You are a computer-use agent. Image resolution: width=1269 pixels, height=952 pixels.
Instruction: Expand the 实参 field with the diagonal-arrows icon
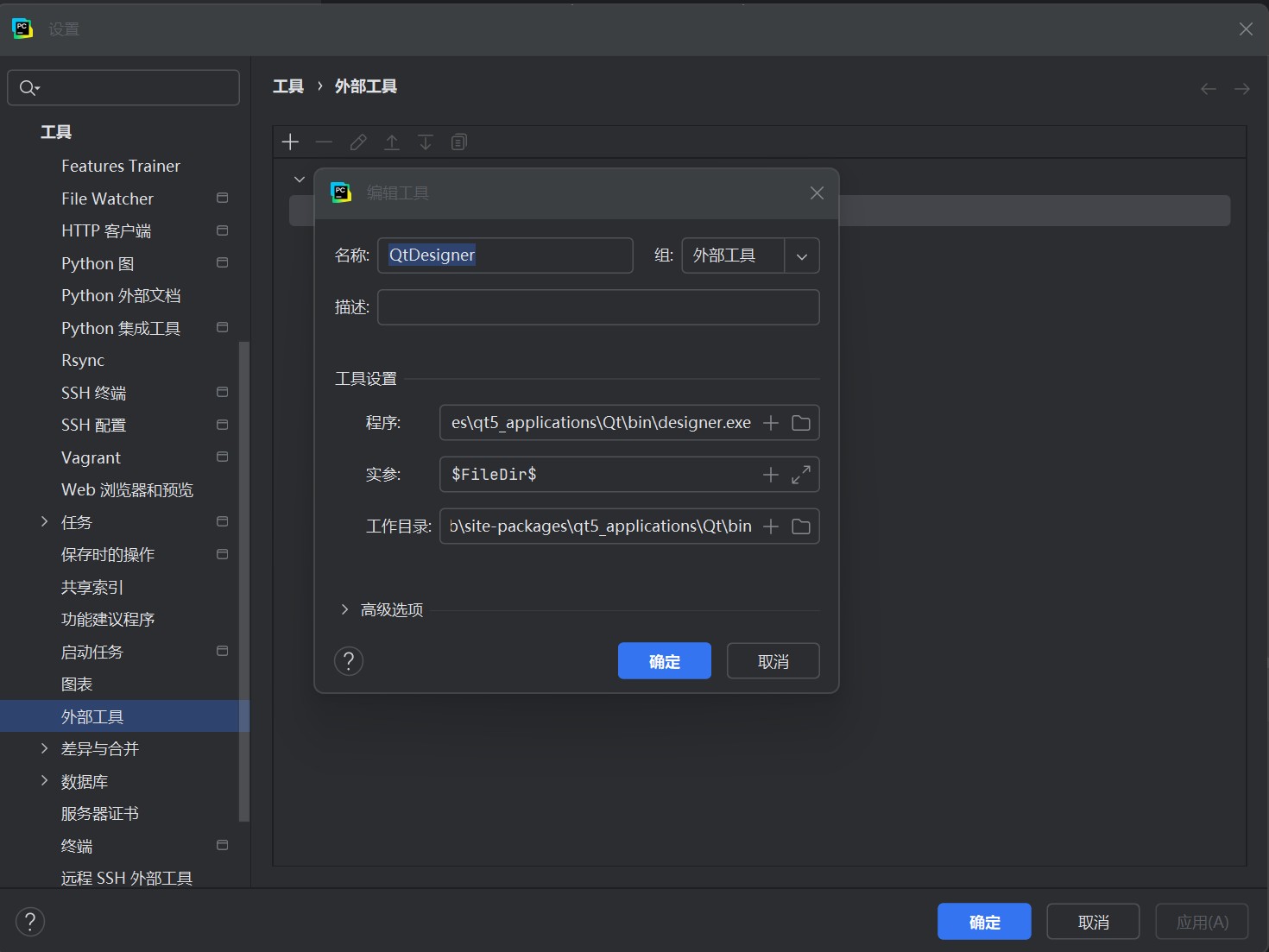(800, 474)
